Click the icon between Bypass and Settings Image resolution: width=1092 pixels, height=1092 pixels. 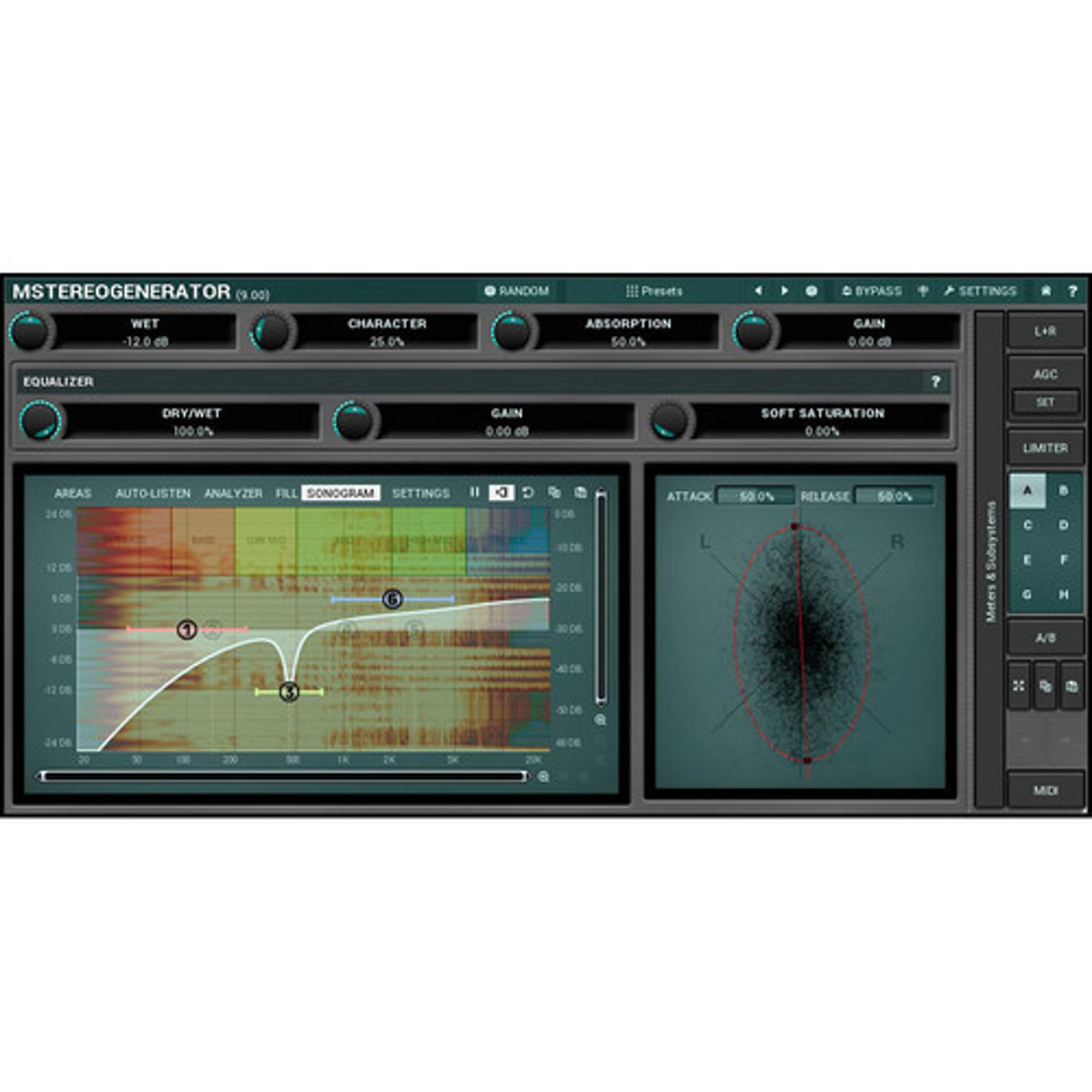point(923,291)
